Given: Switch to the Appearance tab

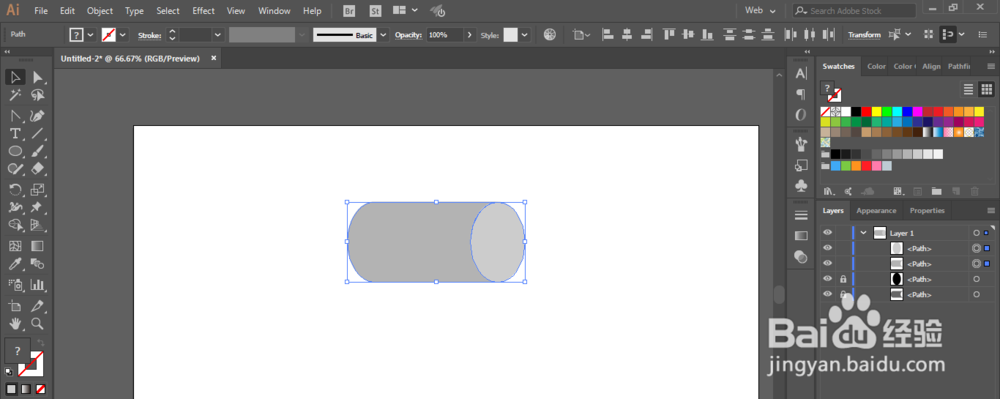Looking at the screenshot, I should tap(876, 210).
